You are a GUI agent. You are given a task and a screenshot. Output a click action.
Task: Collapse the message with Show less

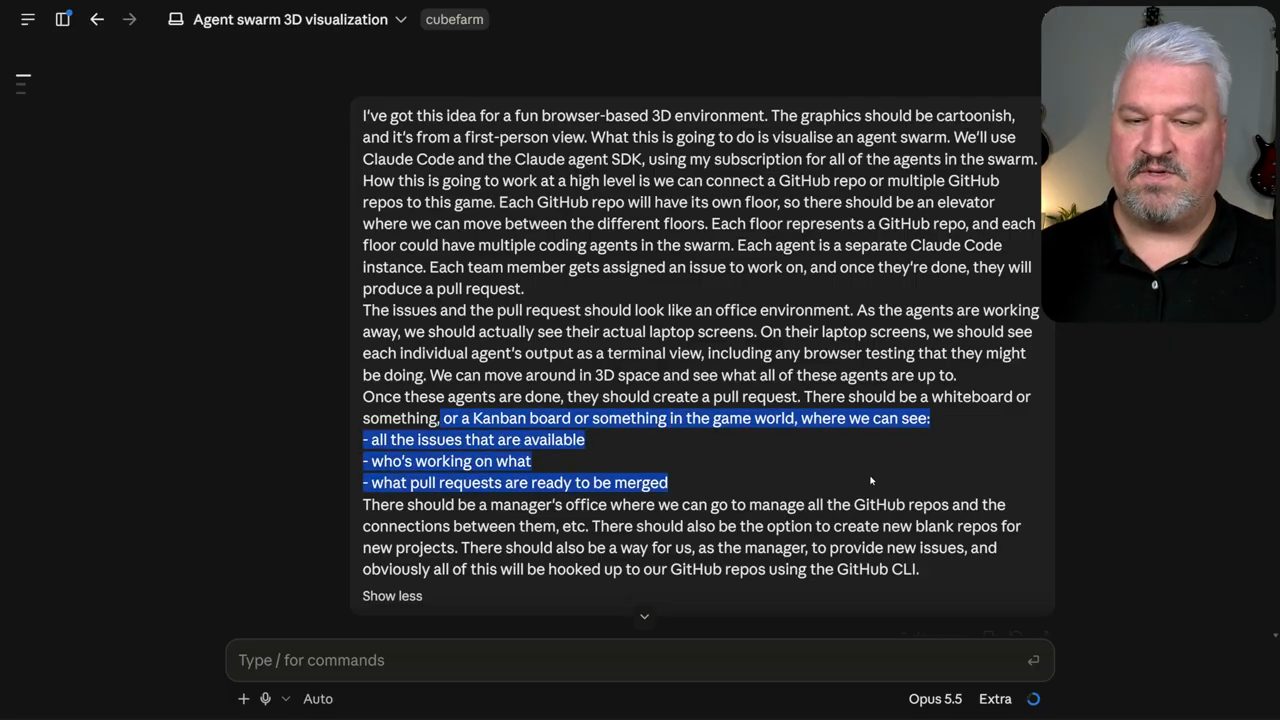tap(392, 596)
